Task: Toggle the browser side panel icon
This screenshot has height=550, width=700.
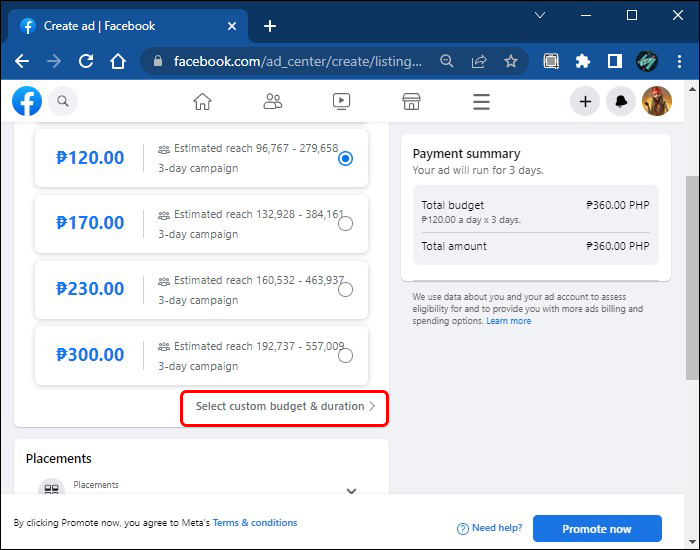Action: (x=615, y=61)
